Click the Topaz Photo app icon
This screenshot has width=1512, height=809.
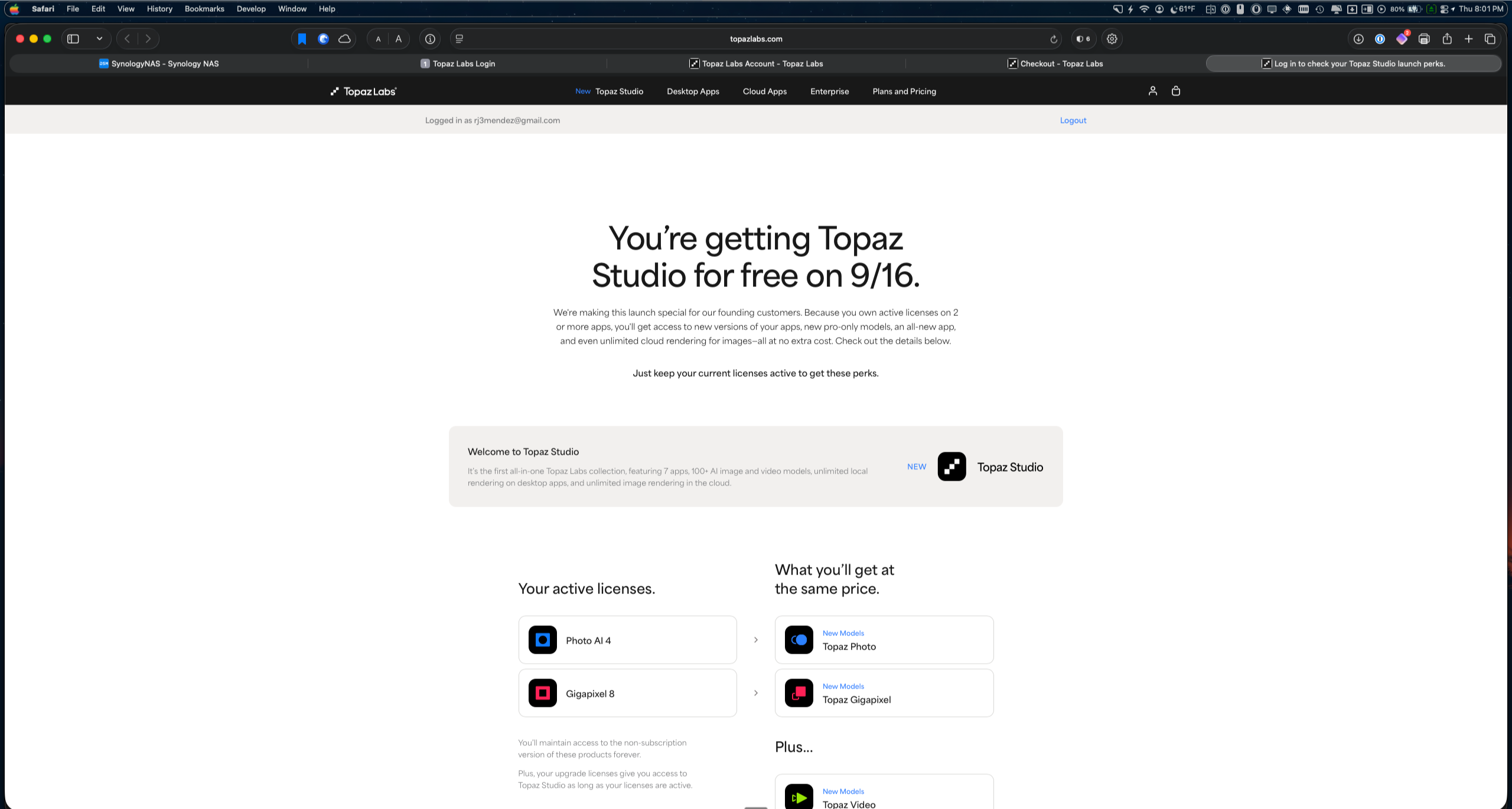(x=799, y=640)
